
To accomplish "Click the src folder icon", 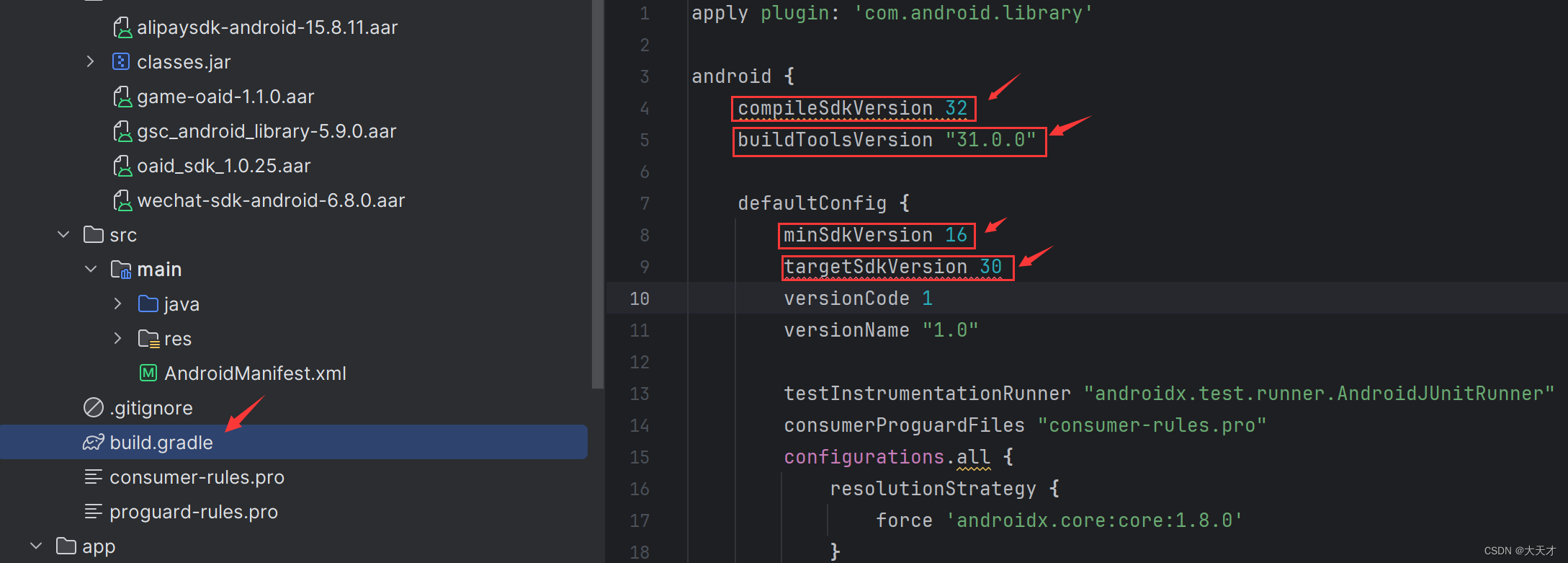I will [94, 235].
